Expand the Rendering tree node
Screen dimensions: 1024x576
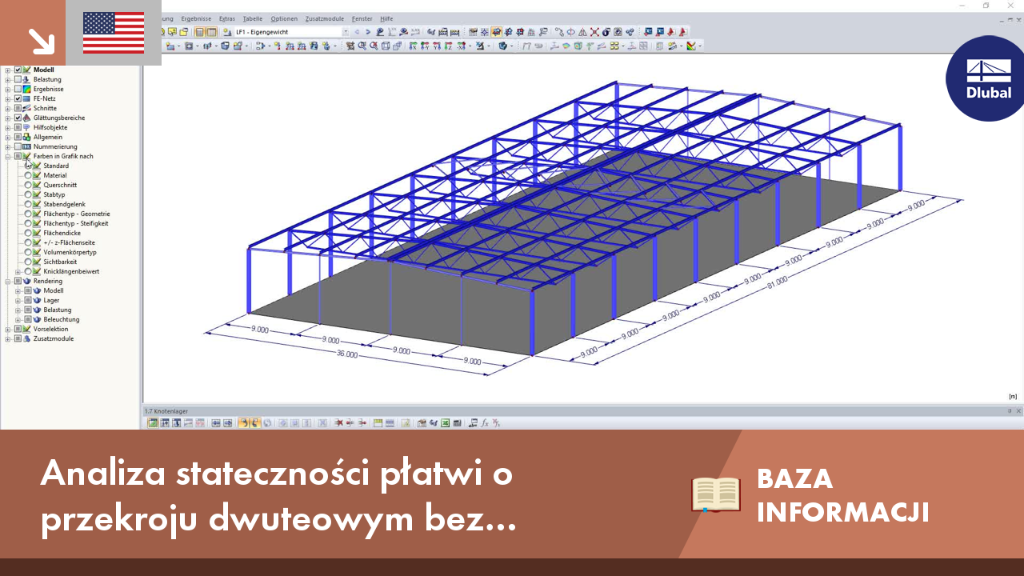click(8, 281)
